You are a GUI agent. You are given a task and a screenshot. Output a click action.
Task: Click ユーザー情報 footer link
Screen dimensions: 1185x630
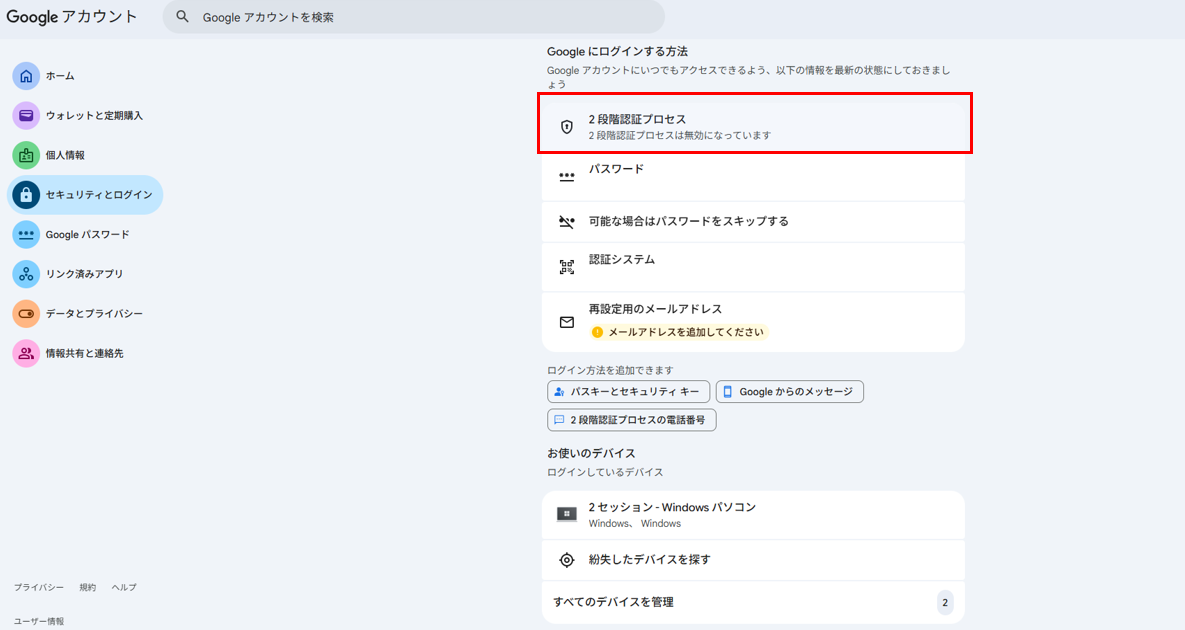(x=39, y=622)
